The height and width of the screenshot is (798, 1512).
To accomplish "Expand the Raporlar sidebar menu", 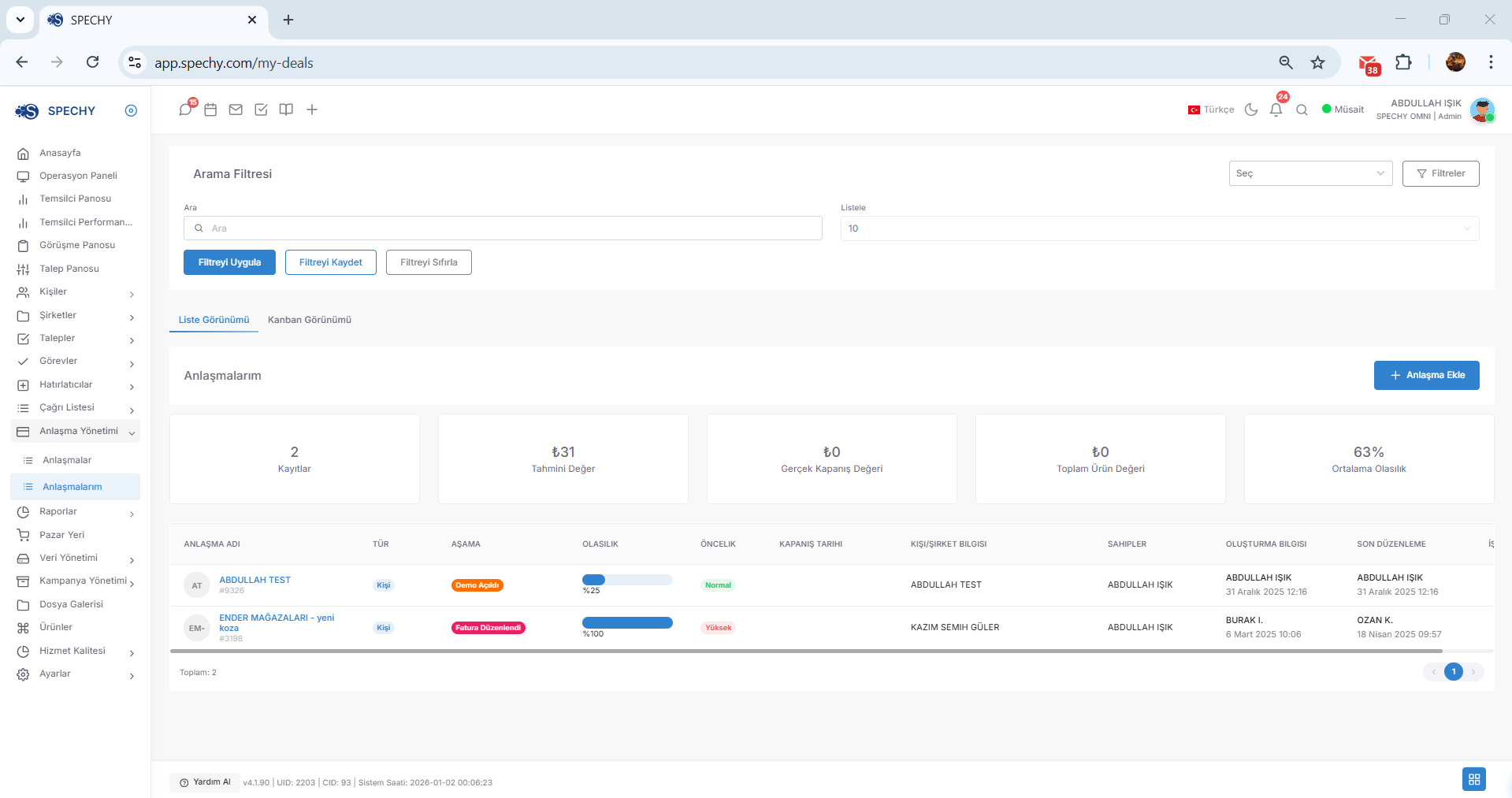I will point(75,511).
